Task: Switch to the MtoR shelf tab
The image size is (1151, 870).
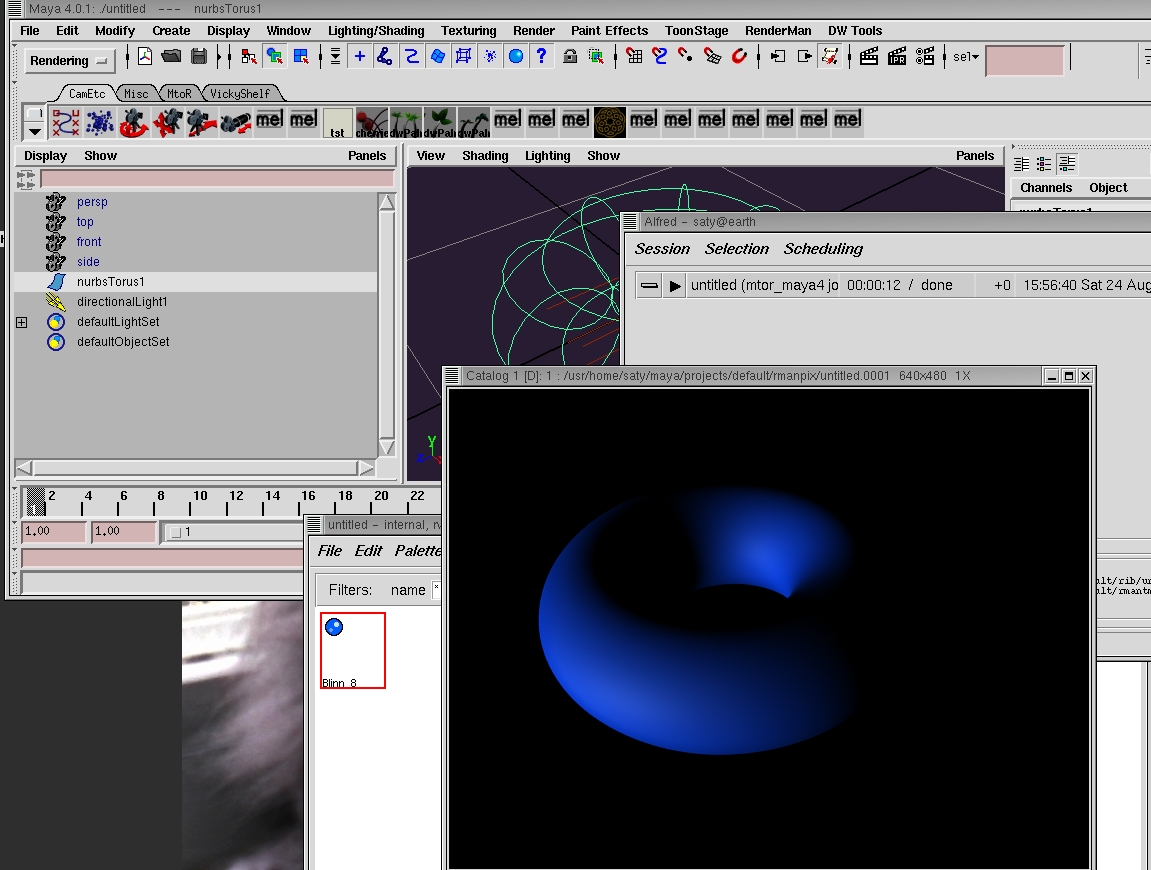Action: click(x=179, y=94)
